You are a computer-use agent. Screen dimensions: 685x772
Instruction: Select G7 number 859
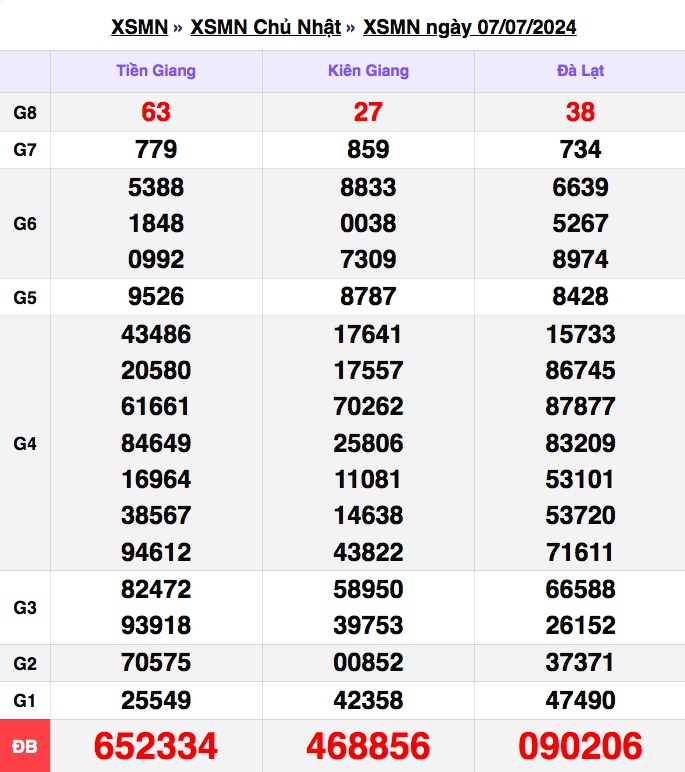[368, 149]
